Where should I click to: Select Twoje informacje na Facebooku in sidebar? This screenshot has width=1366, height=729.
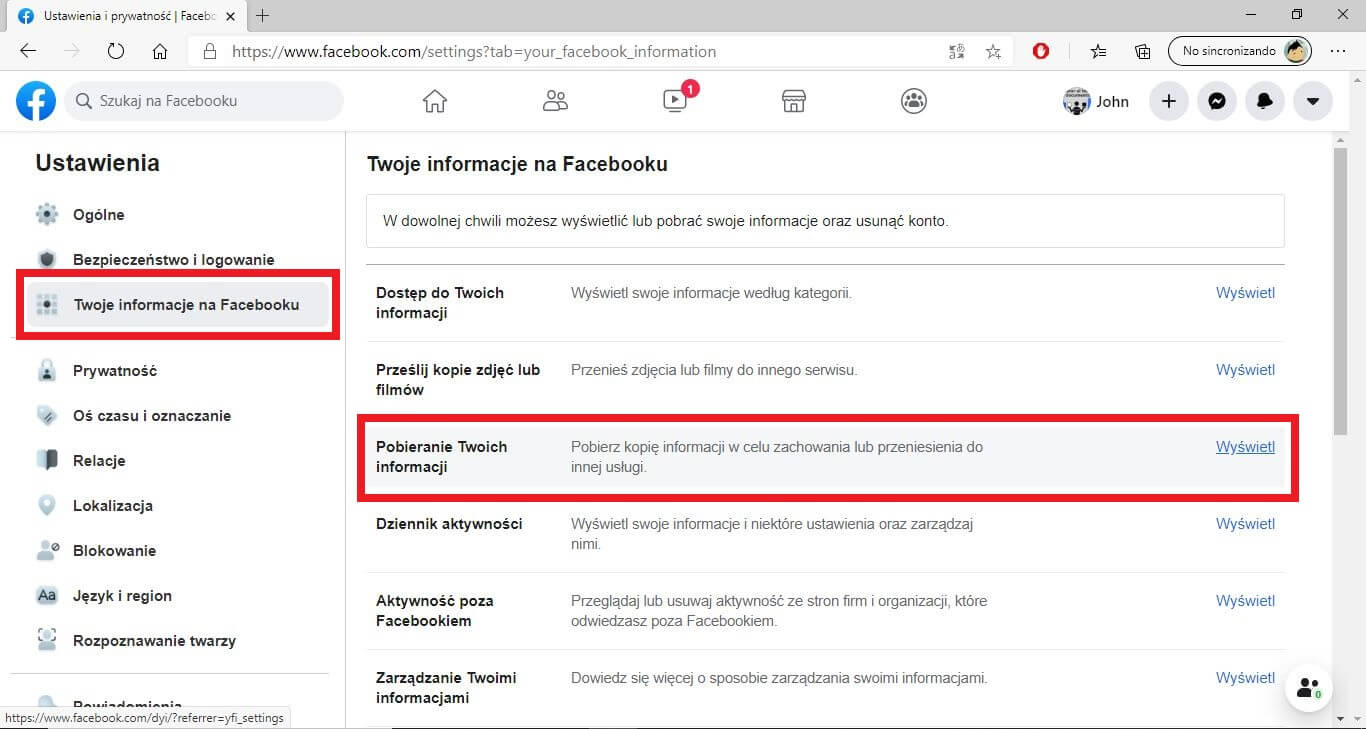click(178, 305)
